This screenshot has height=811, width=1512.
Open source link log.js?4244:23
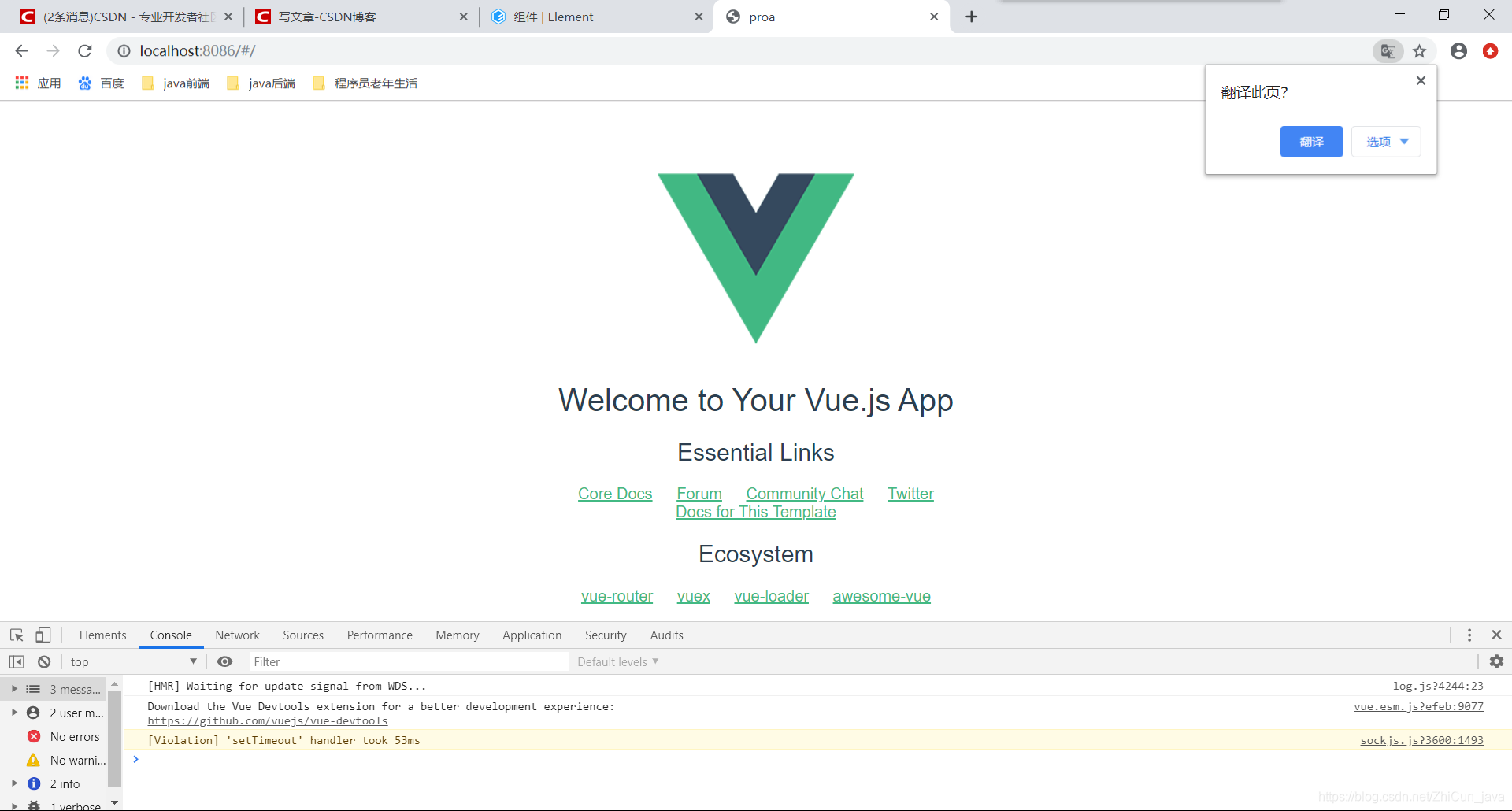pos(1438,687)
